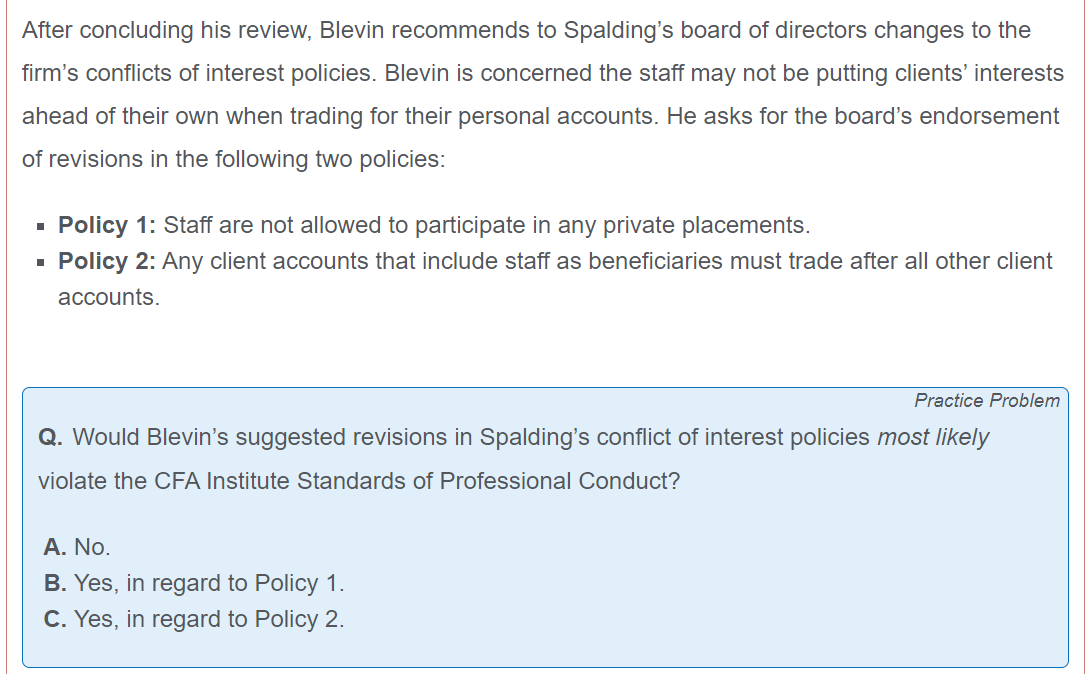Click the bold letter C option marker
Image resolution: width=1092 pixels, height=674 pixels.
(x=55, y=619)
